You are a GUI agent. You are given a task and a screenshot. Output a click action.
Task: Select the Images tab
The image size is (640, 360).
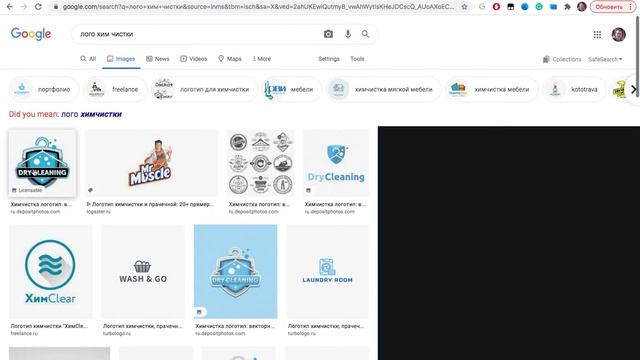(x=121, y=59)
